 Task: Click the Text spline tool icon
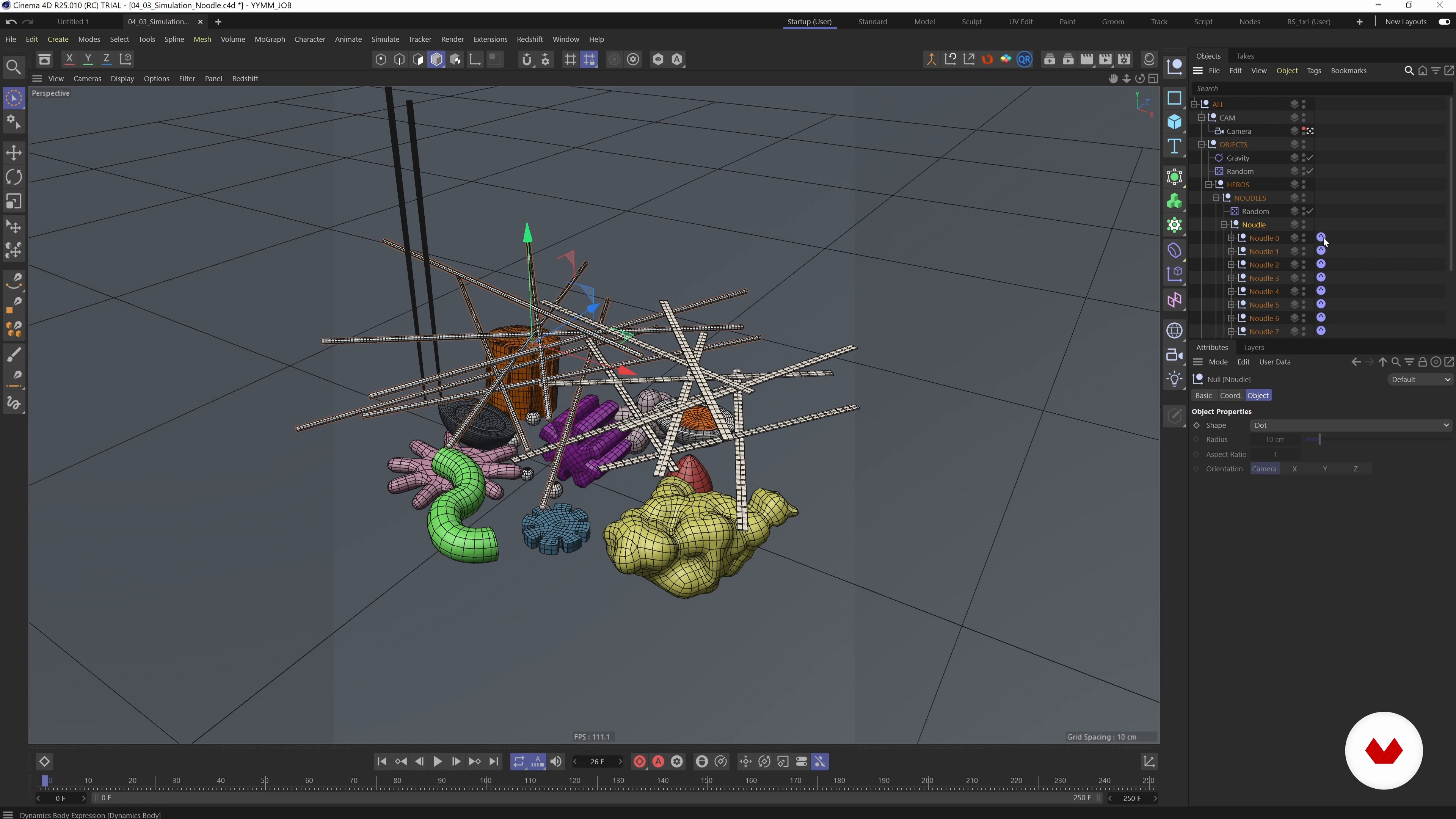[x=1175, y=146]
